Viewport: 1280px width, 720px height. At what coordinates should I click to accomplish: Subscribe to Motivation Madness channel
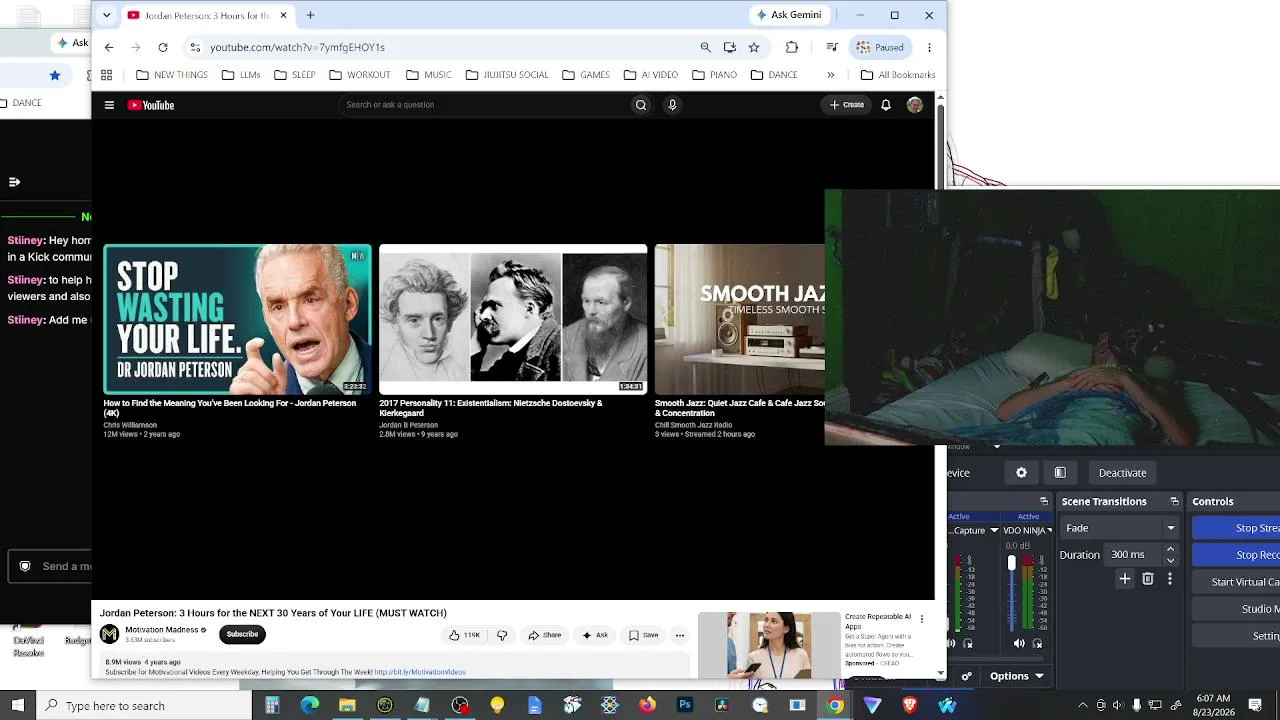click(242, 634)
